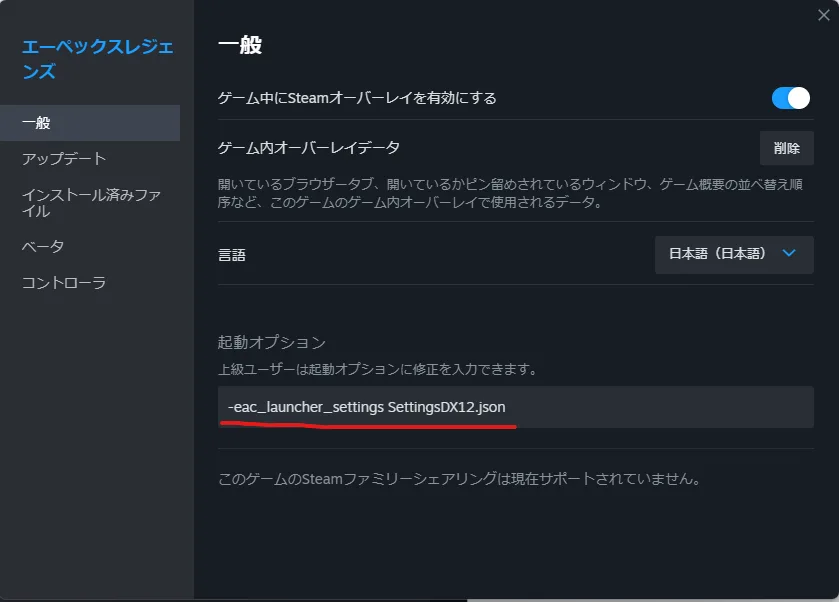Viewport: 839px width, 602px height.
Task: Click the ゲーム内オーバーレイデータ label
Action: tap(309, 148)
